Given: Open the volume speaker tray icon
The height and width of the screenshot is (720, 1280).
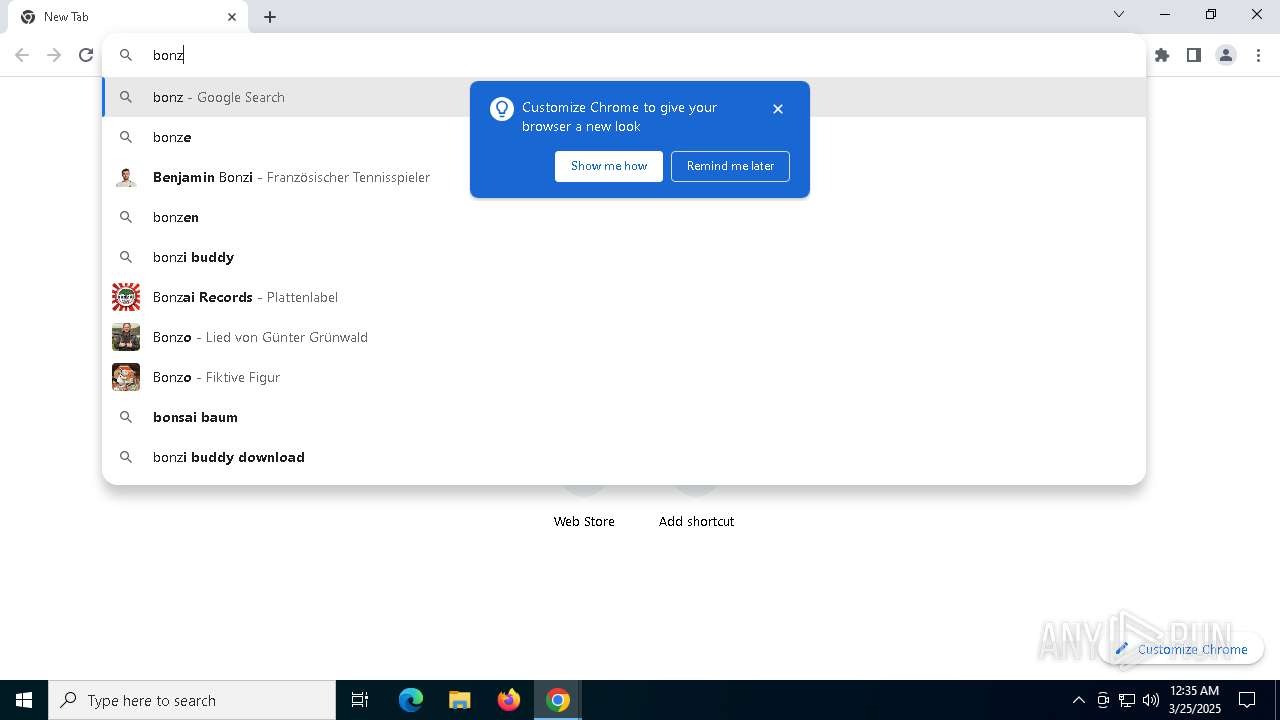Looking at the screenshot, I should coord(1151,700).
